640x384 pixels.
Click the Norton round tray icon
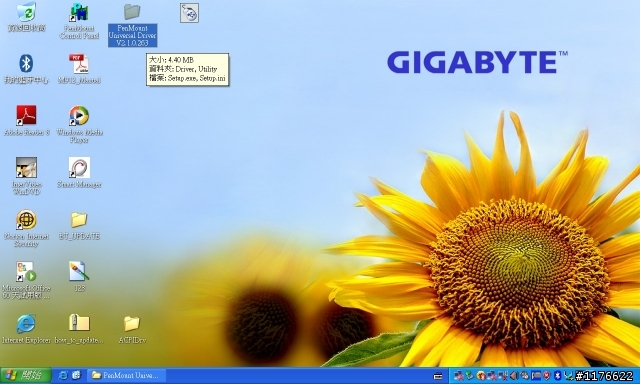pyautogui.click(x=481, y=375)
